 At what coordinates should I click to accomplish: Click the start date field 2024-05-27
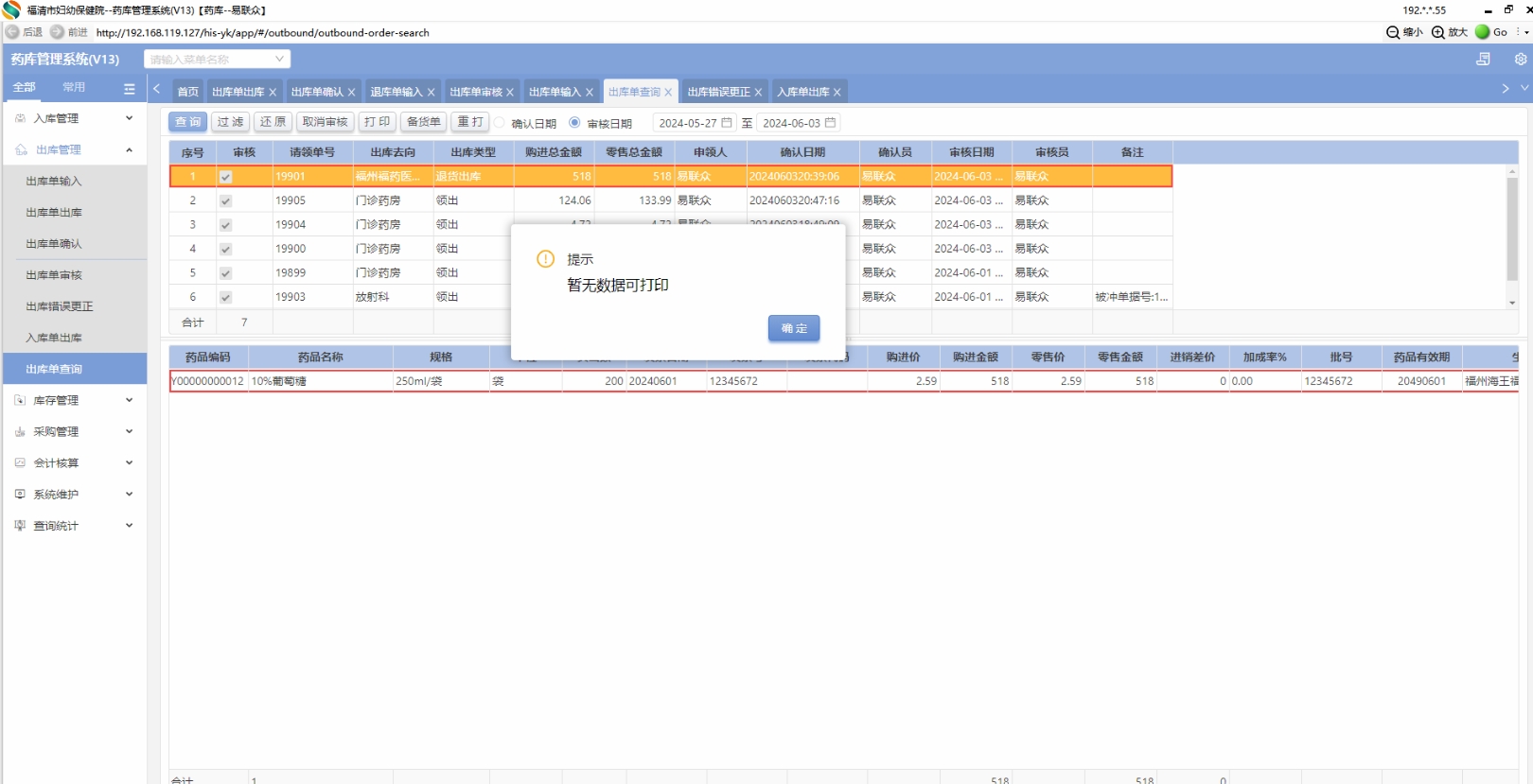pos(694,123)
